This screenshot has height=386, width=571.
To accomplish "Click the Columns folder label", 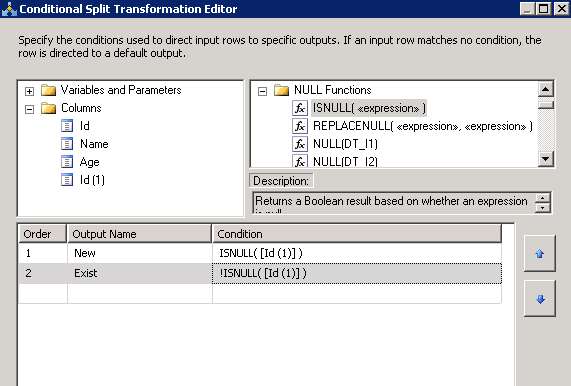I will (x=81, y=108).
